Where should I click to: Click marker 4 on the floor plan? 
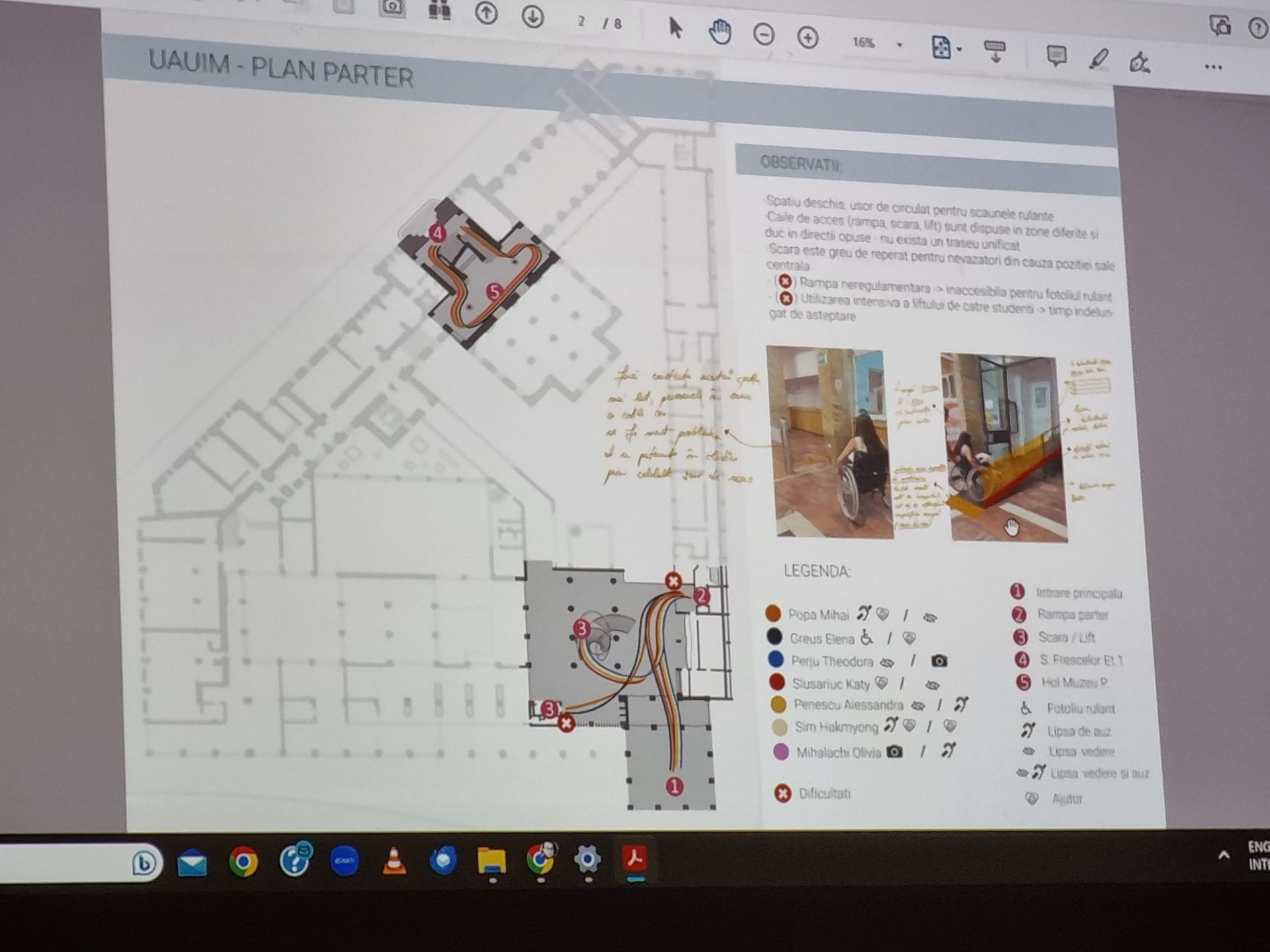(437, 233)
